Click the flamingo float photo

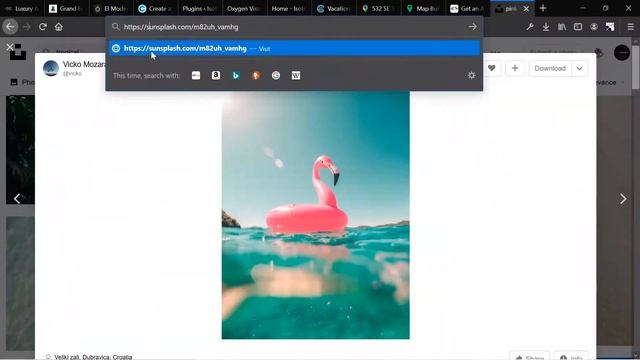click(x=316, y=215)
